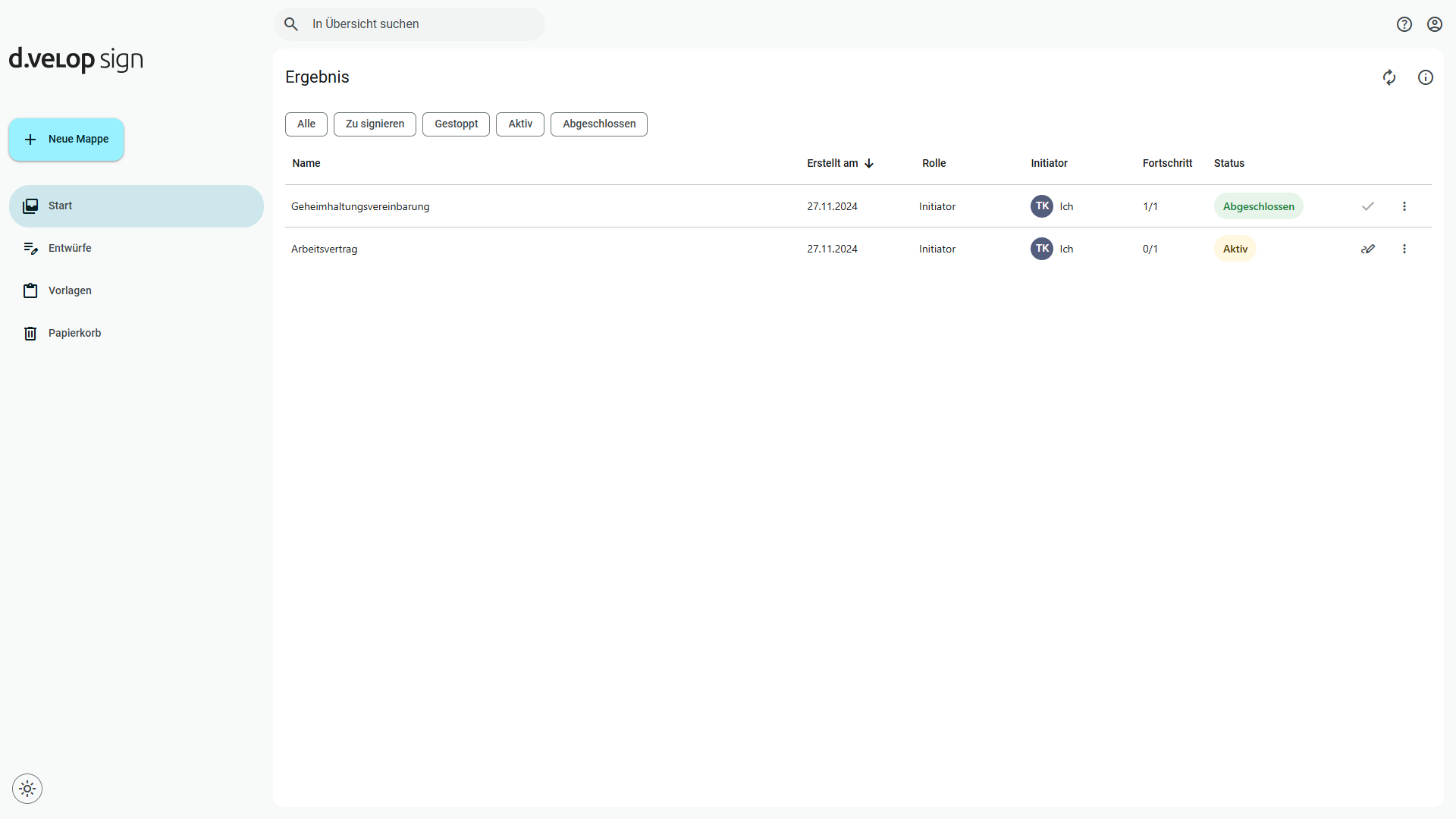Viewport: 1456px width, 819px height.
Task: Open the help icon
Action: point(1404,24)
